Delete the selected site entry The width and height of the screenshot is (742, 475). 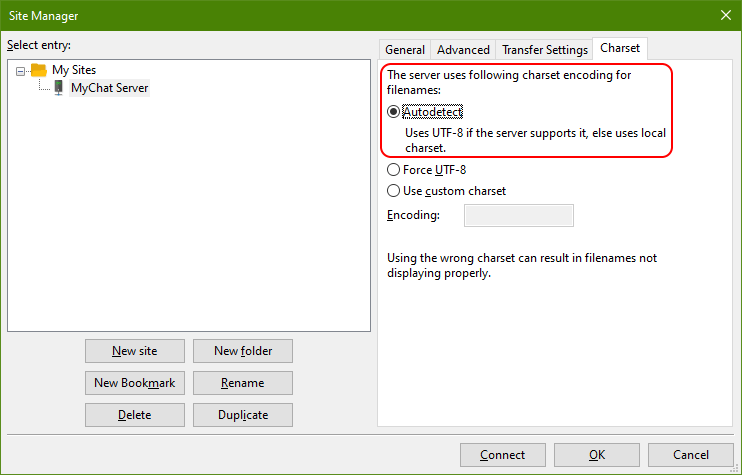pyautogui.click(x=135, y=415)
